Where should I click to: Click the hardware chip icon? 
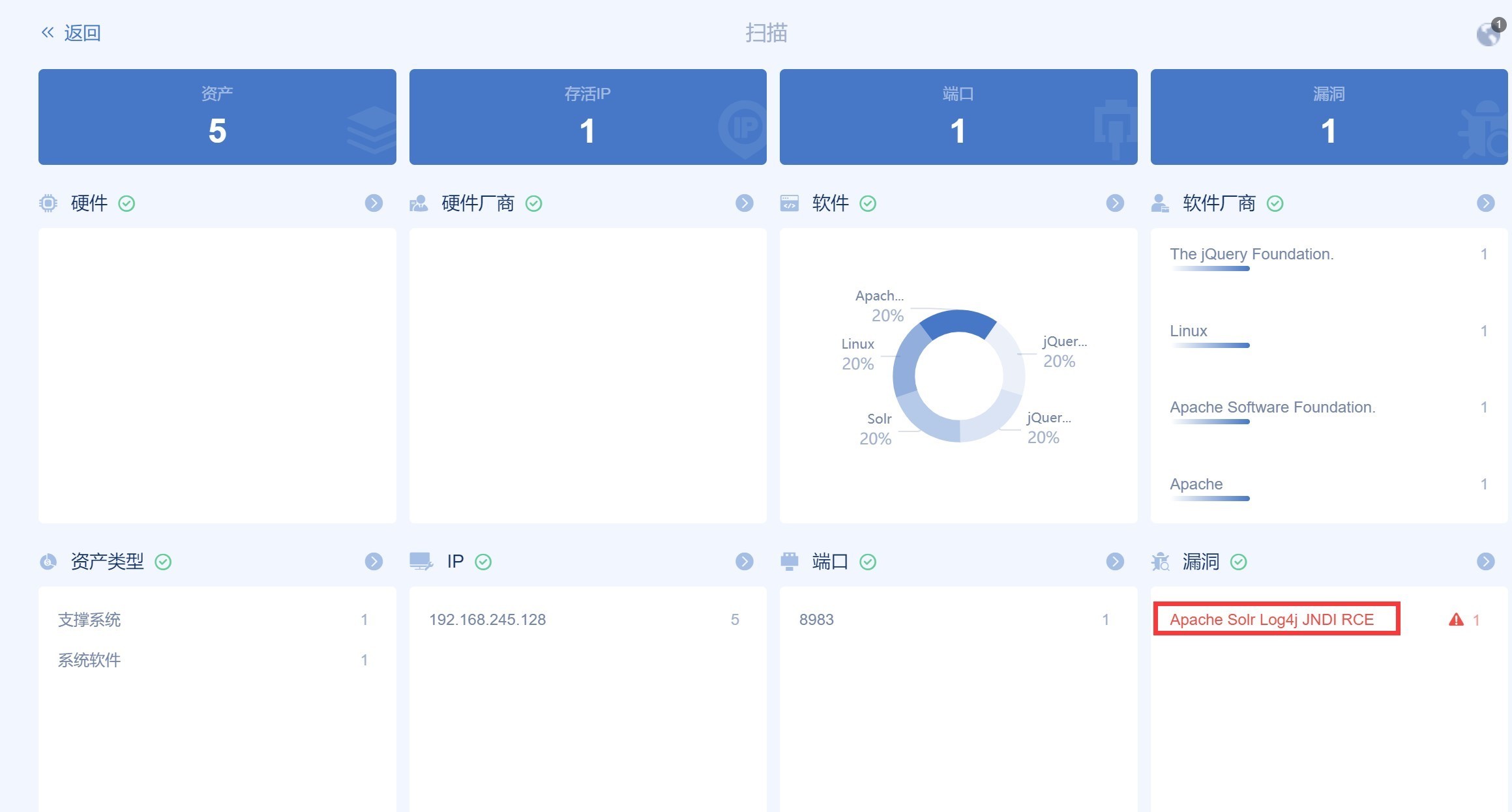click(48, 203)
